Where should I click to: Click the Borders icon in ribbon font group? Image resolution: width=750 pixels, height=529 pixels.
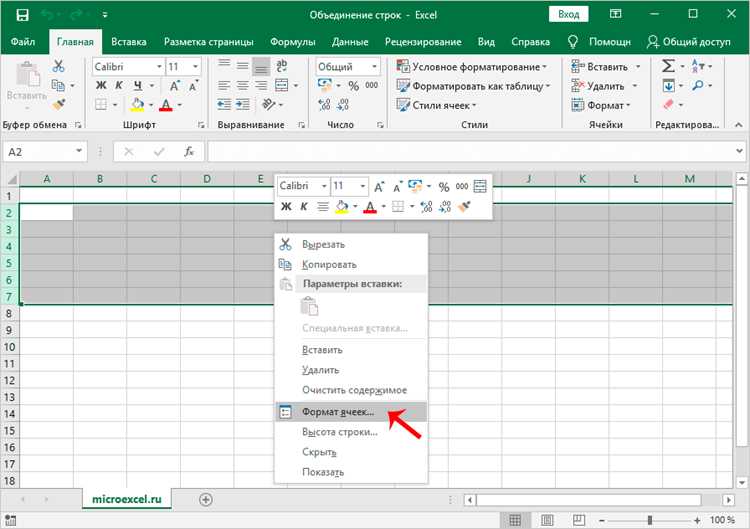click(x=101, y=104)
